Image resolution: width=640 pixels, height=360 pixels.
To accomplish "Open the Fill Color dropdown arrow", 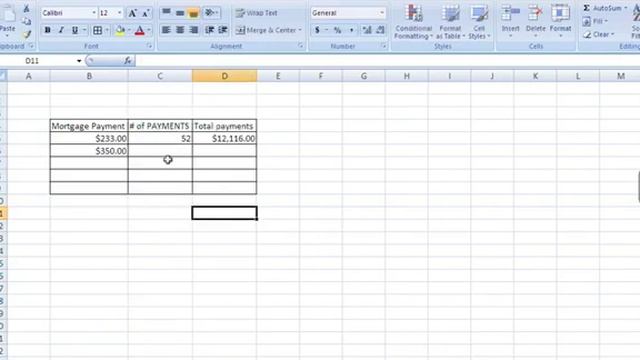I will [x=129, y=30].
